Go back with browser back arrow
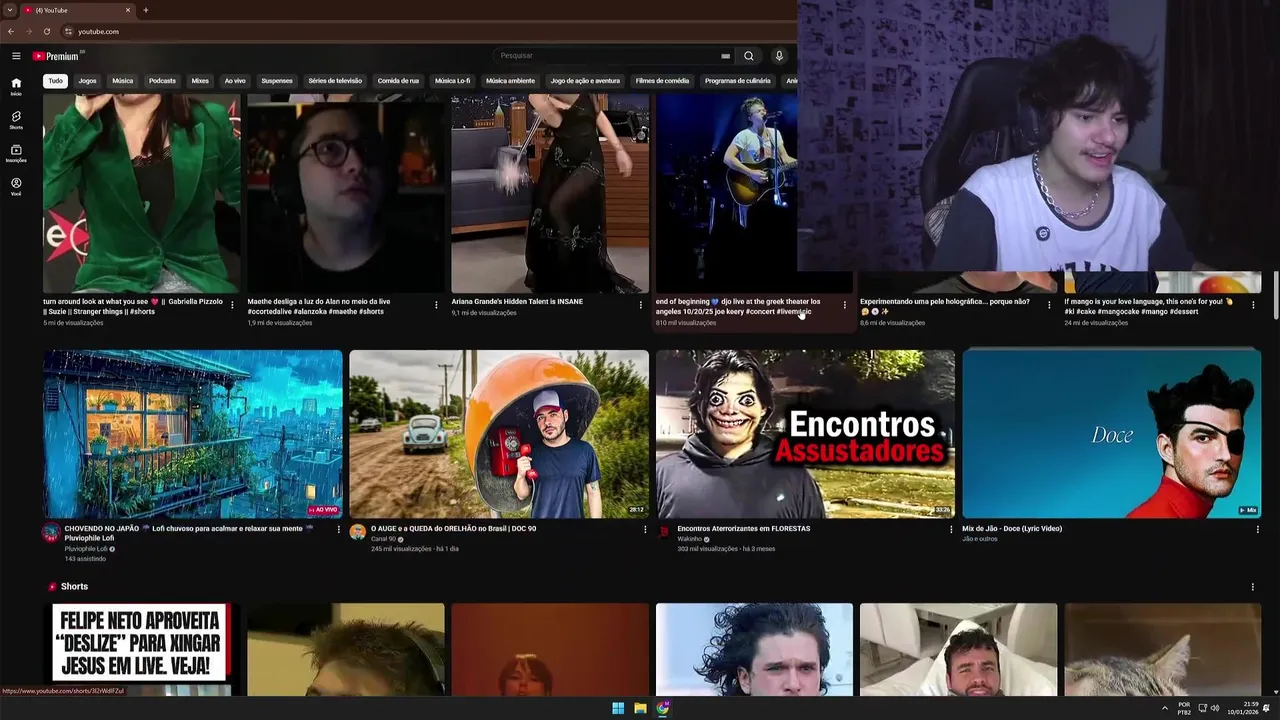1280x720 pixels. pos(11,31)
